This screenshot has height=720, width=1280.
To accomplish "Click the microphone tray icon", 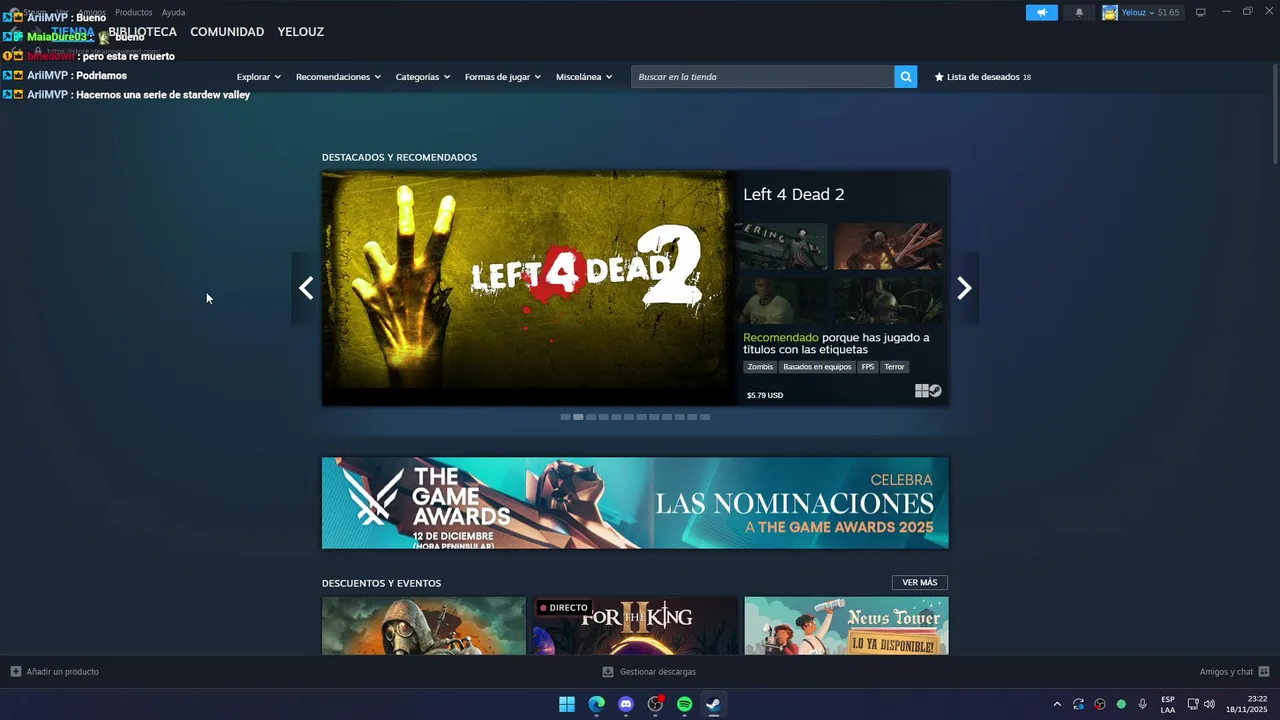I will pos(1142,704).
